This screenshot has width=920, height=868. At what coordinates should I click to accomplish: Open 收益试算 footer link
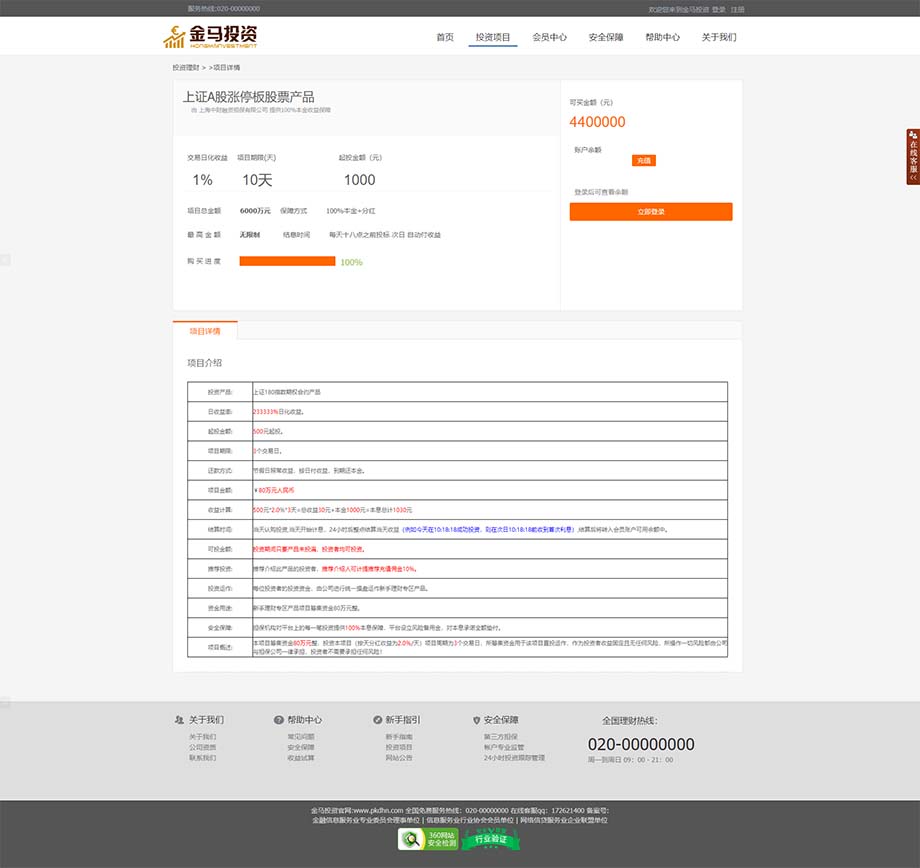pos(301,758)
